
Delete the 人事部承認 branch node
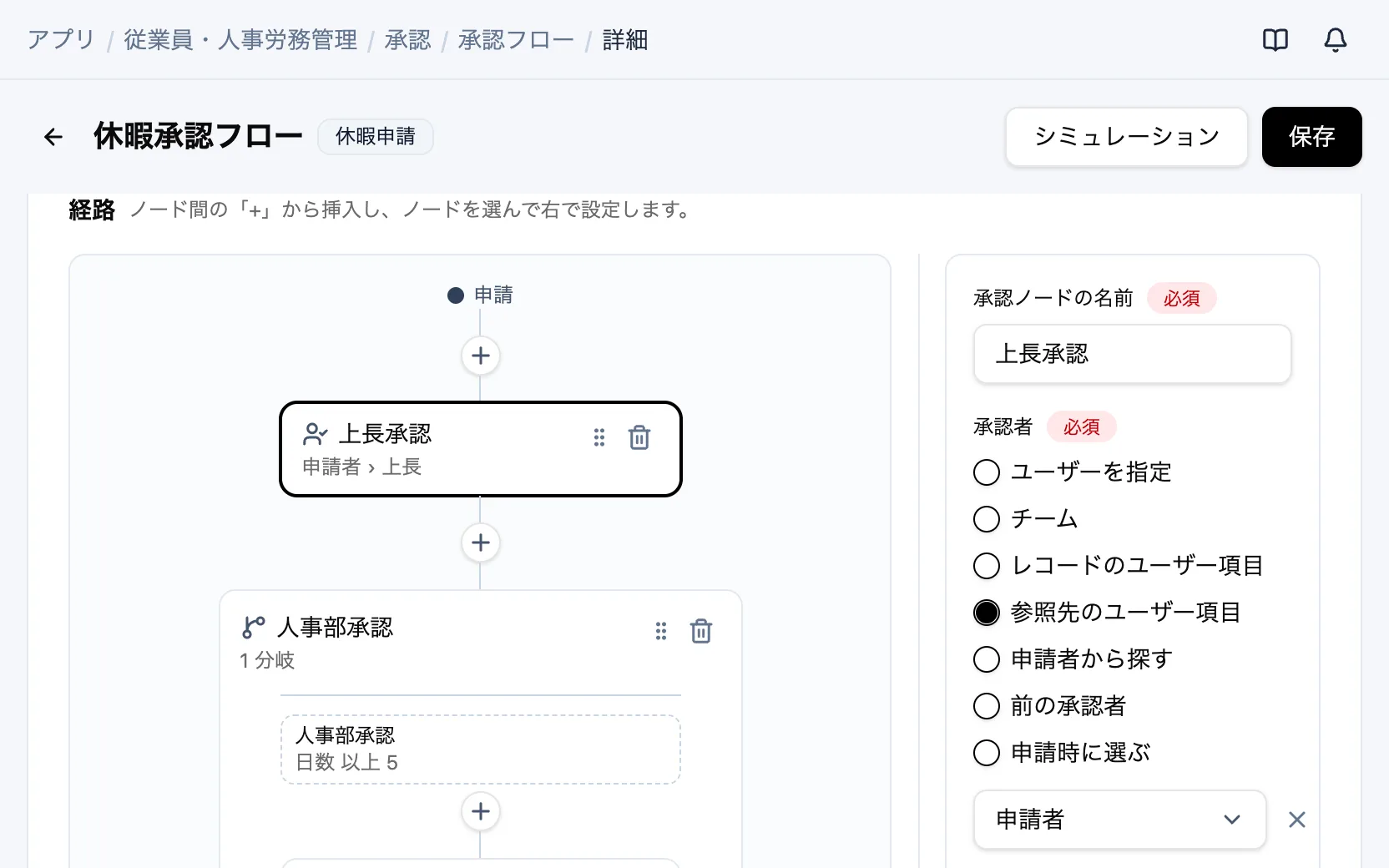pyautogui.click(x=701, y=631)
